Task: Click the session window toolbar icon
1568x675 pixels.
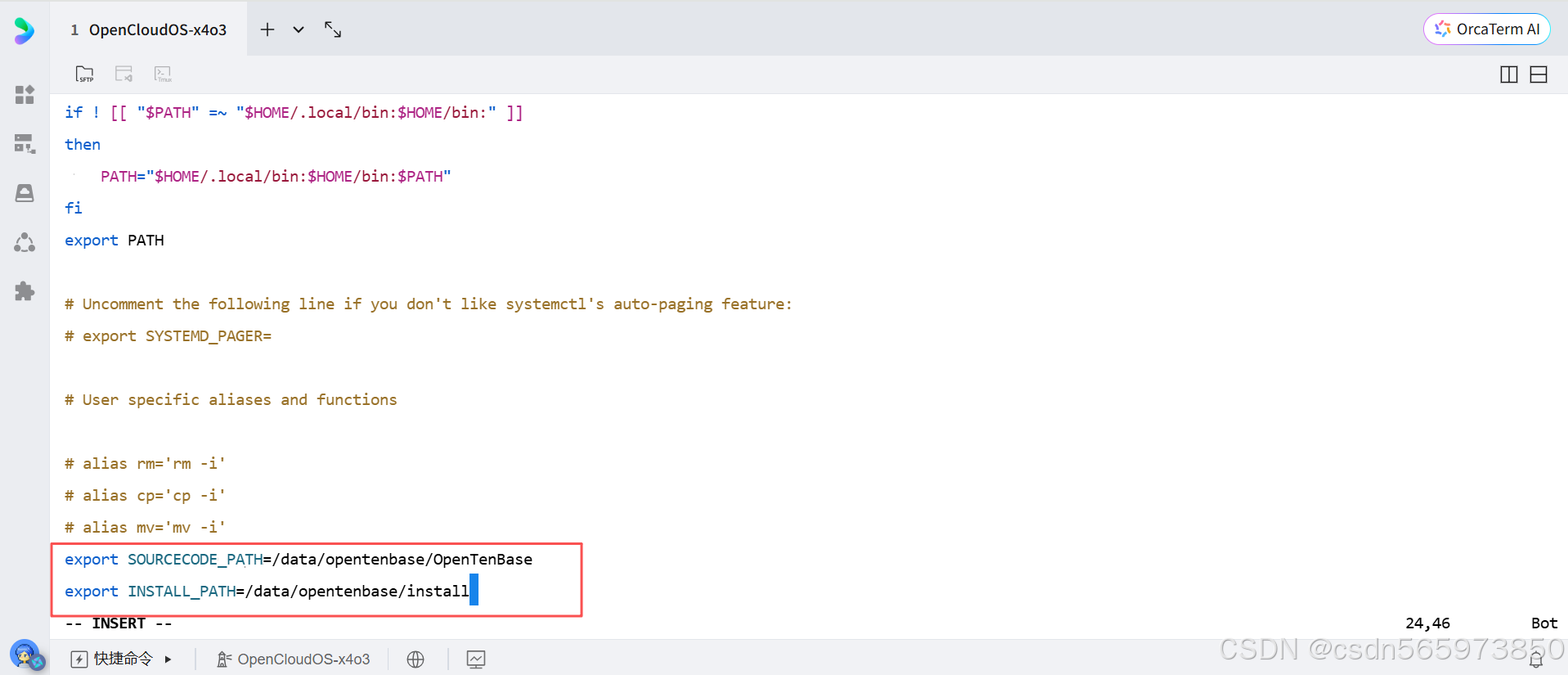Action: [x=124, y=74]
